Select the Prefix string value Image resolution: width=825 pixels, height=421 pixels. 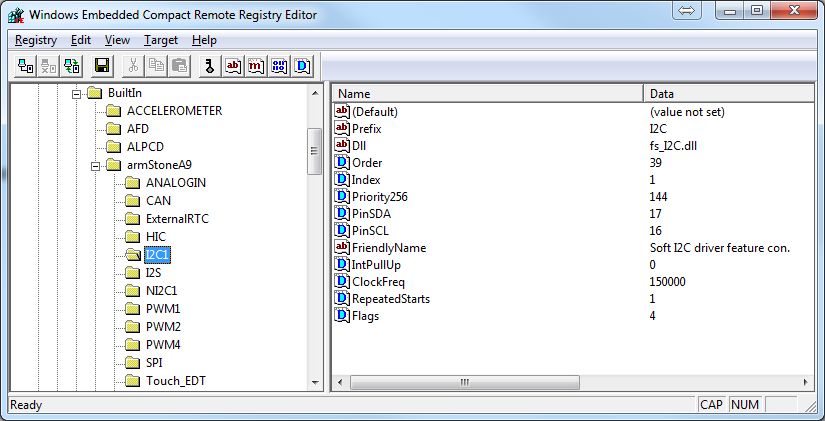366,129
